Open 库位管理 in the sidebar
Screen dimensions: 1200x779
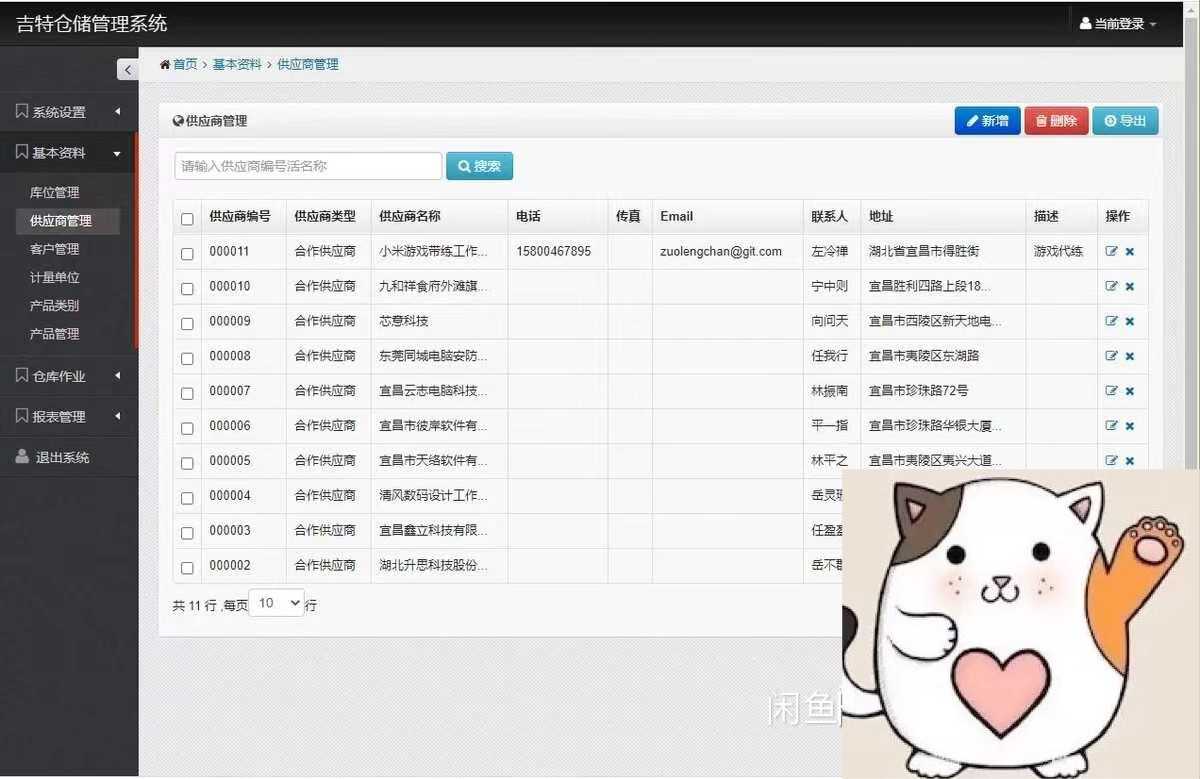pos(54,192)
